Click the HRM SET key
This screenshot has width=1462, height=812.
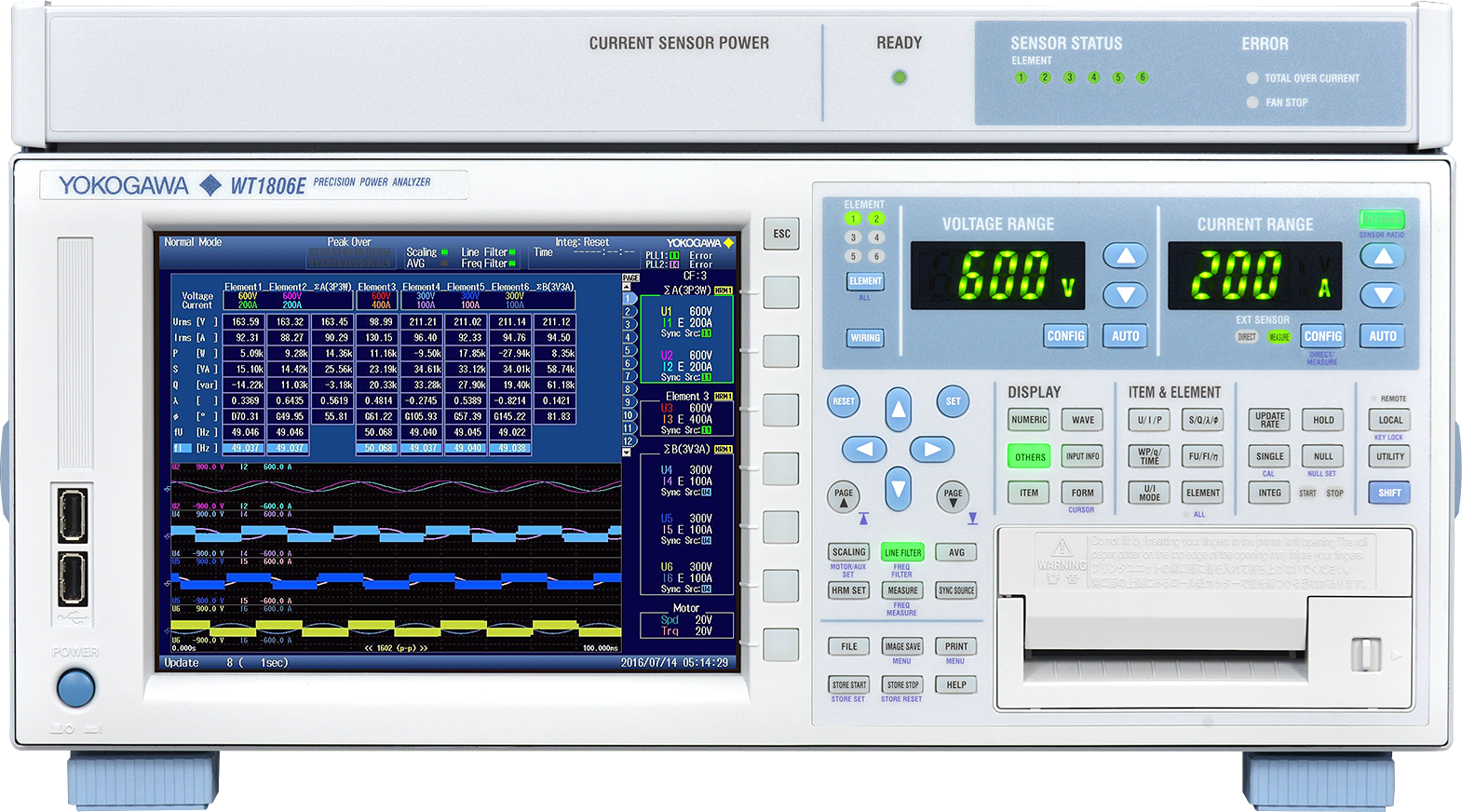[x=848, y=590]
